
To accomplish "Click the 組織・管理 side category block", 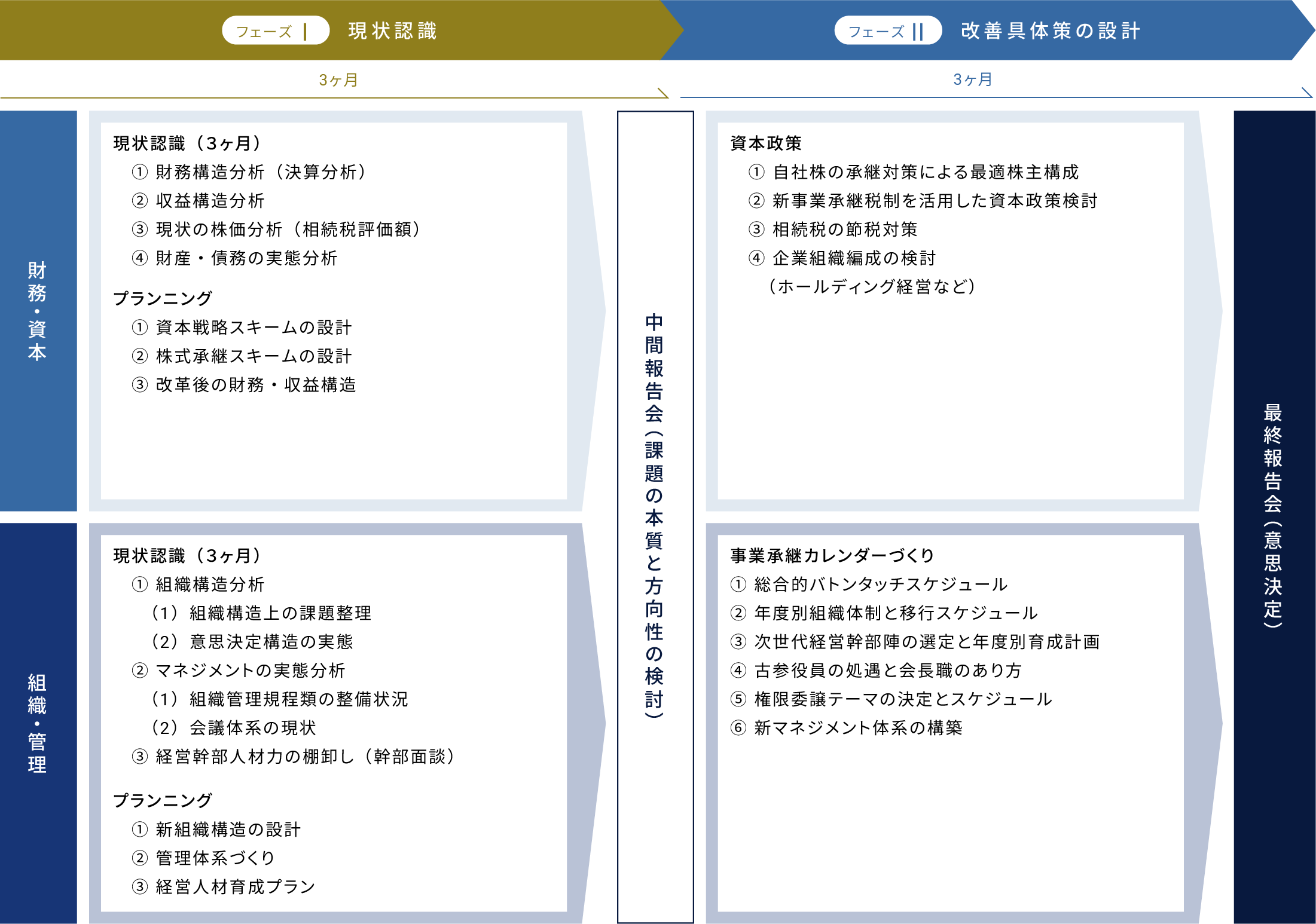I will pyautogui.click(x=38, y=723).
